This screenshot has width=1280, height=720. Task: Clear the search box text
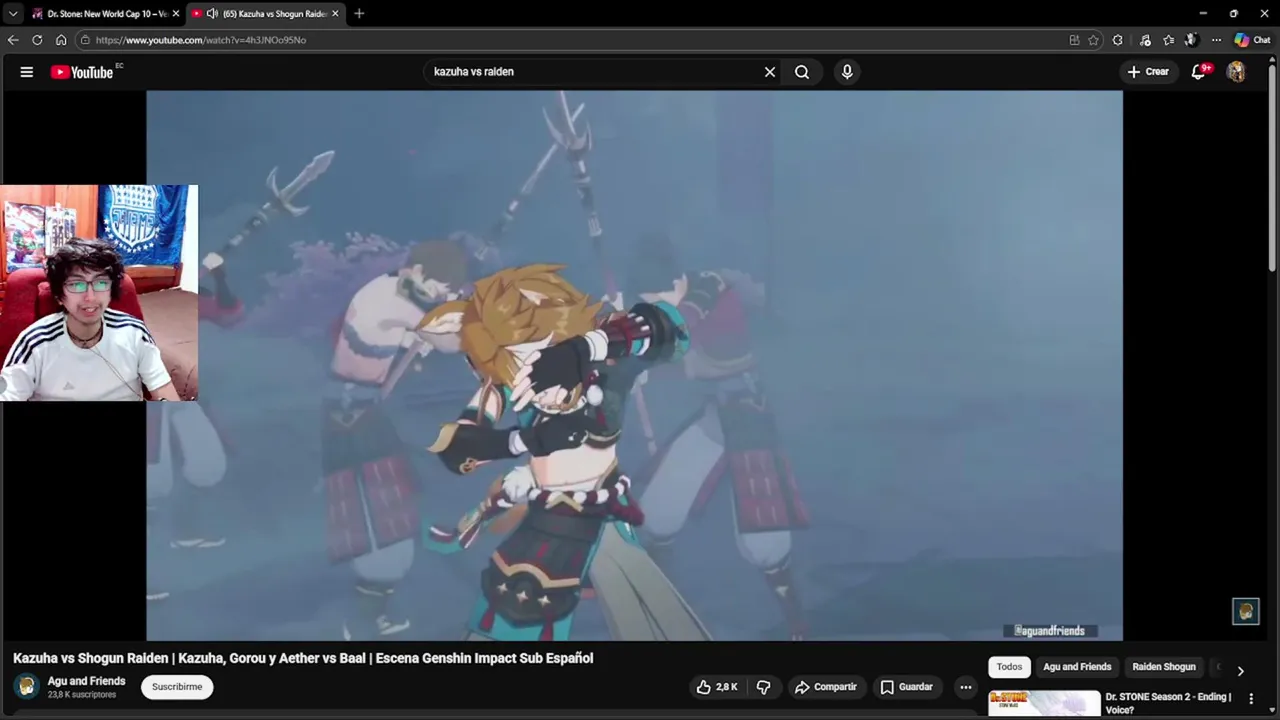770,72
